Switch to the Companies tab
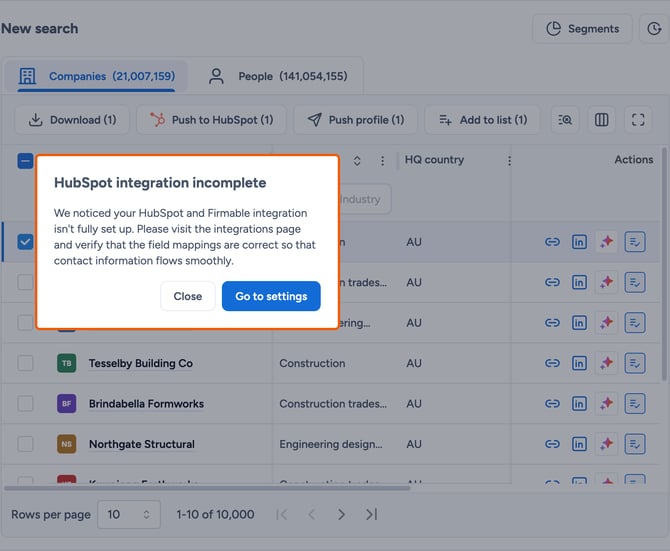Viewport: 670px width, 551px height. tap(97, 76)
